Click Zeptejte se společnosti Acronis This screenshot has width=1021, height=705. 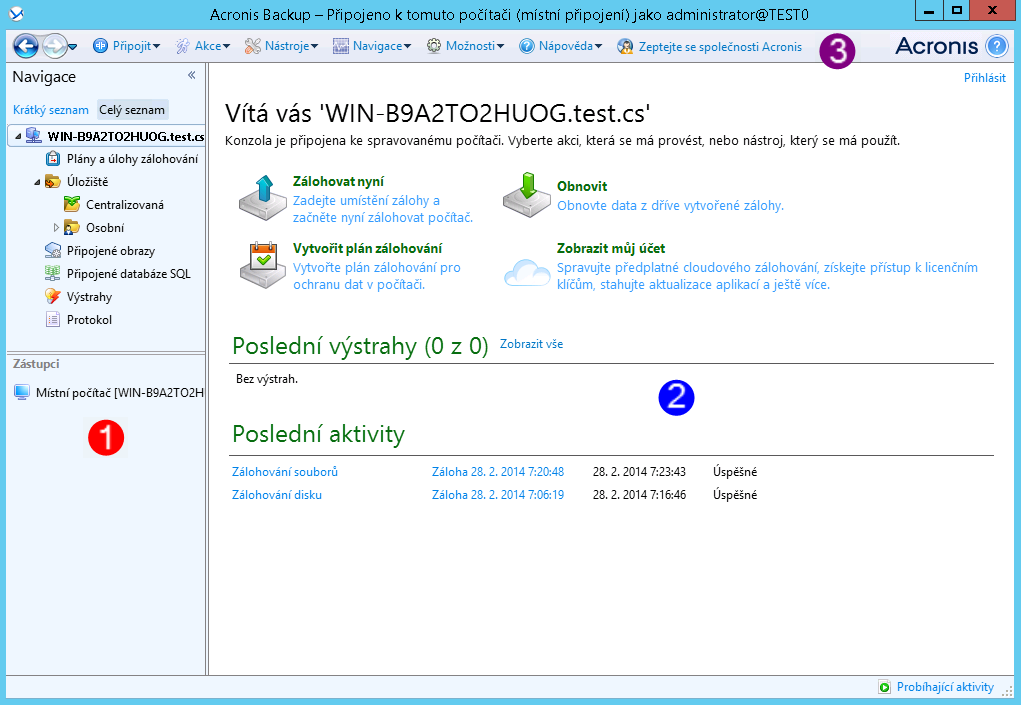[720, 47]
